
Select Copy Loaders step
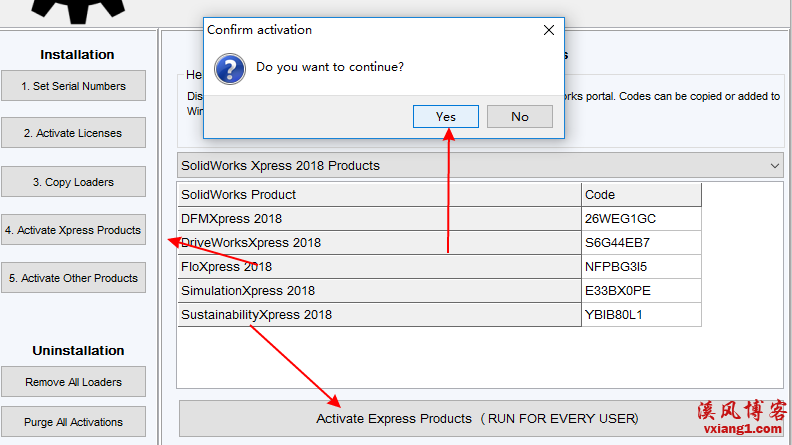73,182
